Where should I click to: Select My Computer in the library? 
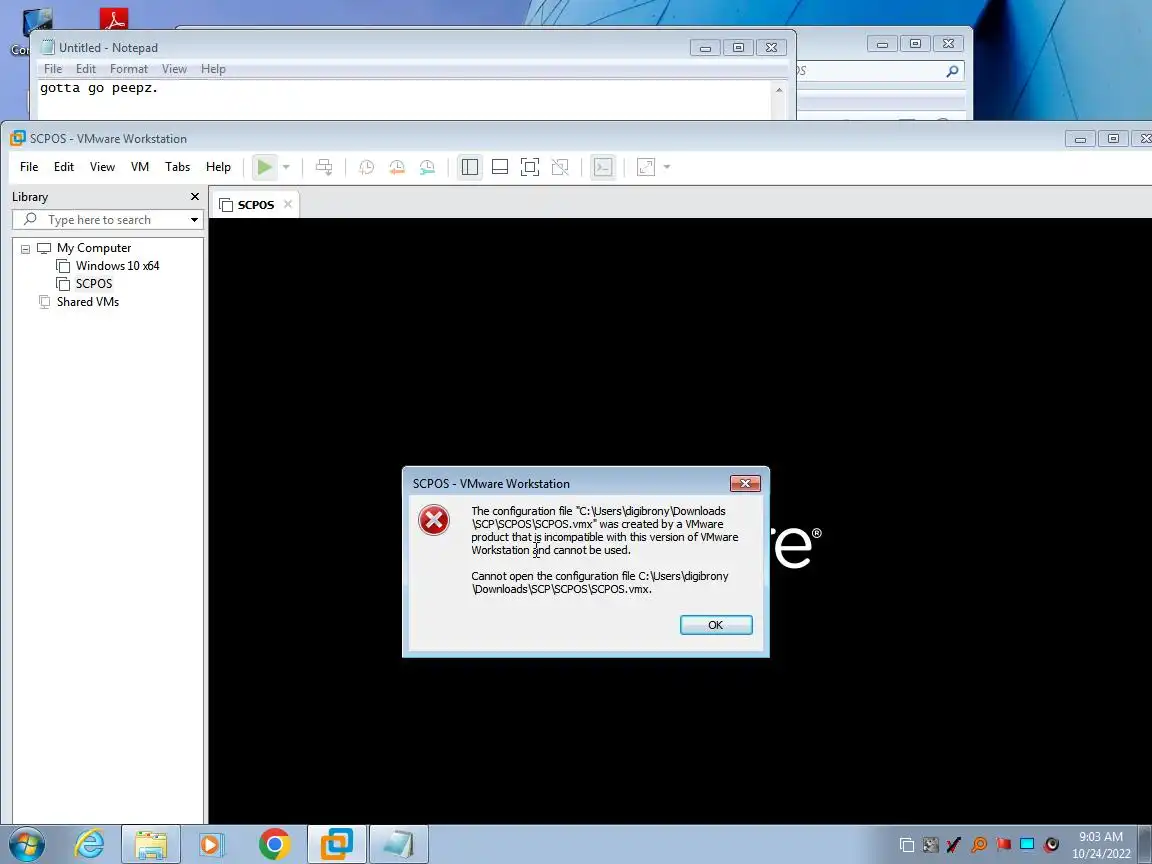(94, 248)
